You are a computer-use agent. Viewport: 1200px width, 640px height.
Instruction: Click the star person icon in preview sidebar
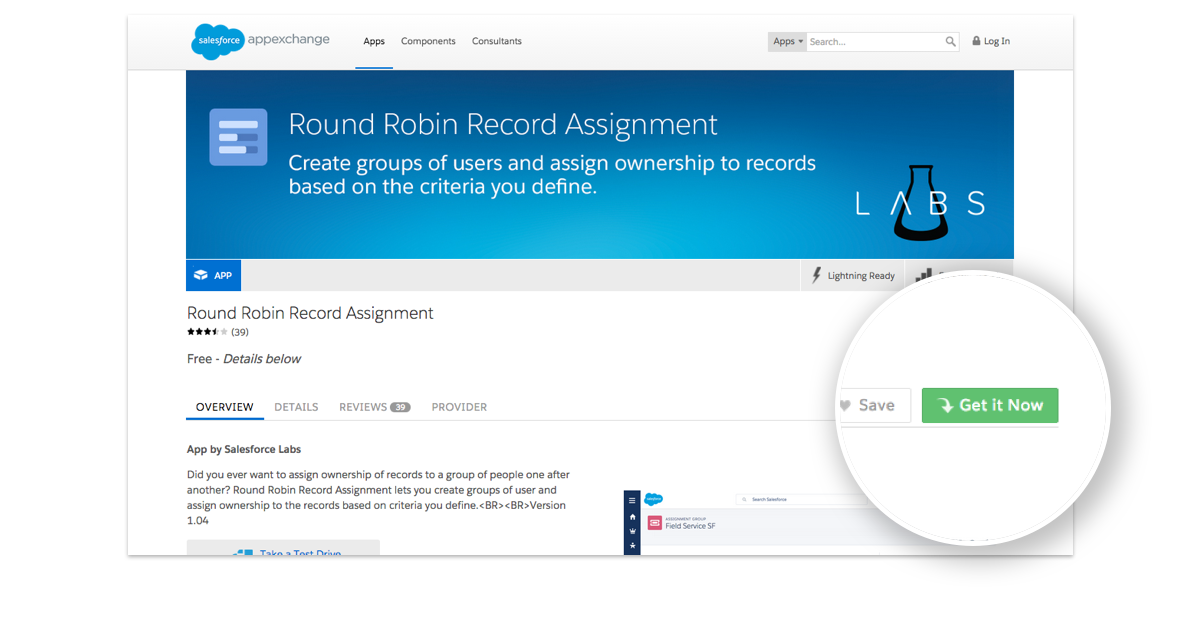[x=632, y=546]
